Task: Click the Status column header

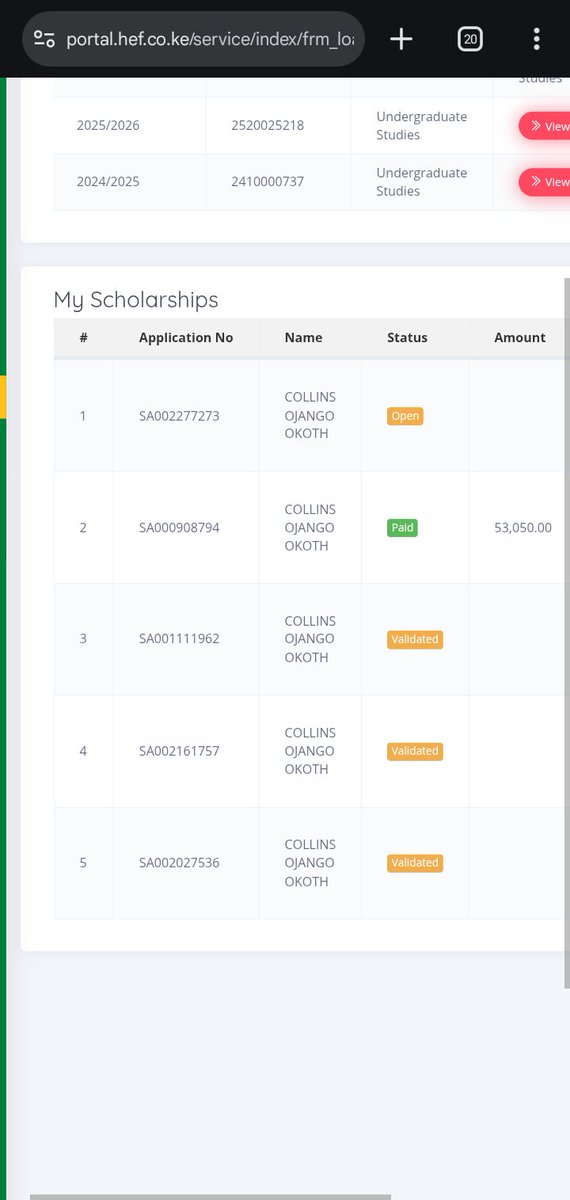Action: [x=407, y=338]
